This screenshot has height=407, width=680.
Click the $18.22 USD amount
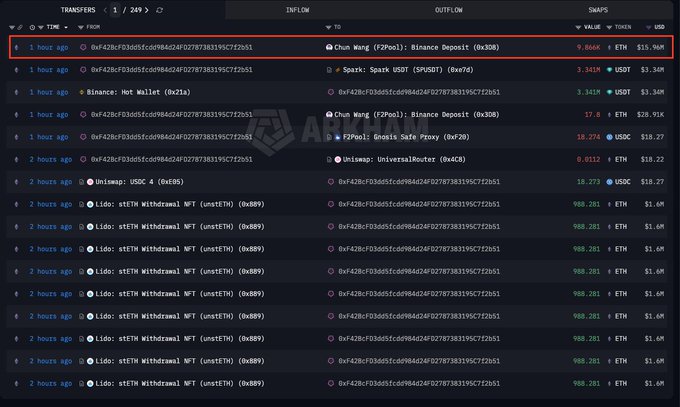tap(652, 160)
